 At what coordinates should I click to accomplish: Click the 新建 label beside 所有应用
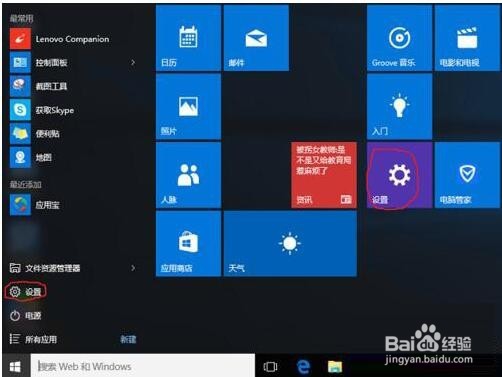pos(128,339)
